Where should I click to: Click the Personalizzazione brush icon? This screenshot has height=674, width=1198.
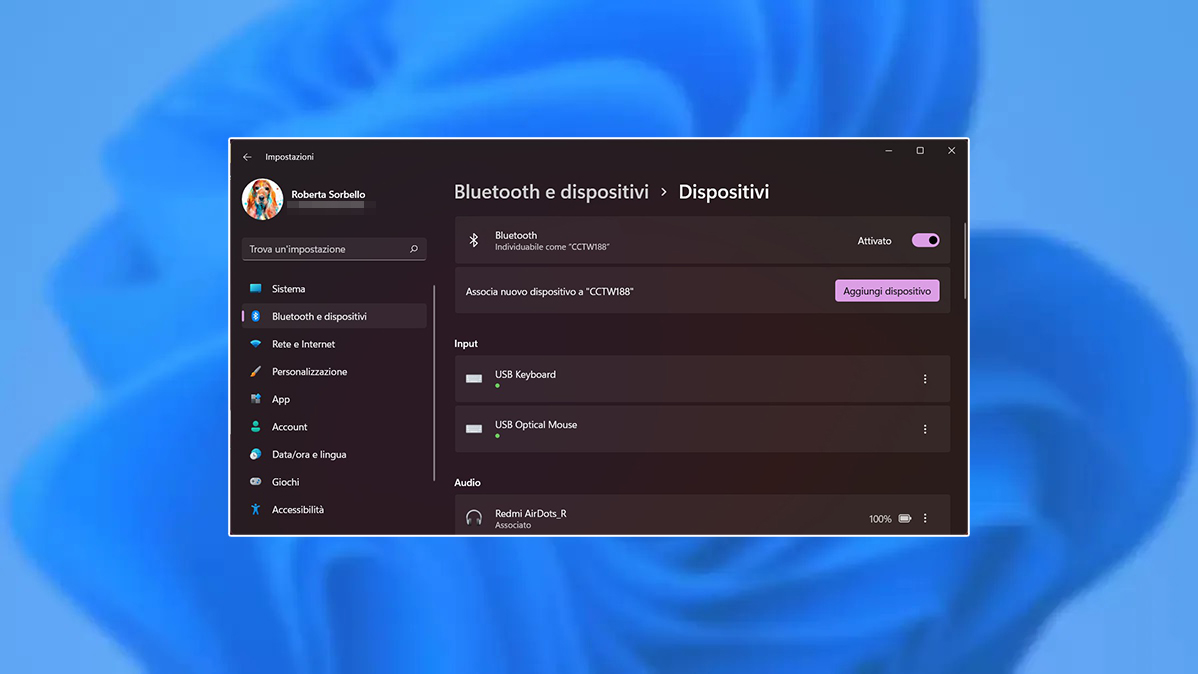tap(256, 372)
